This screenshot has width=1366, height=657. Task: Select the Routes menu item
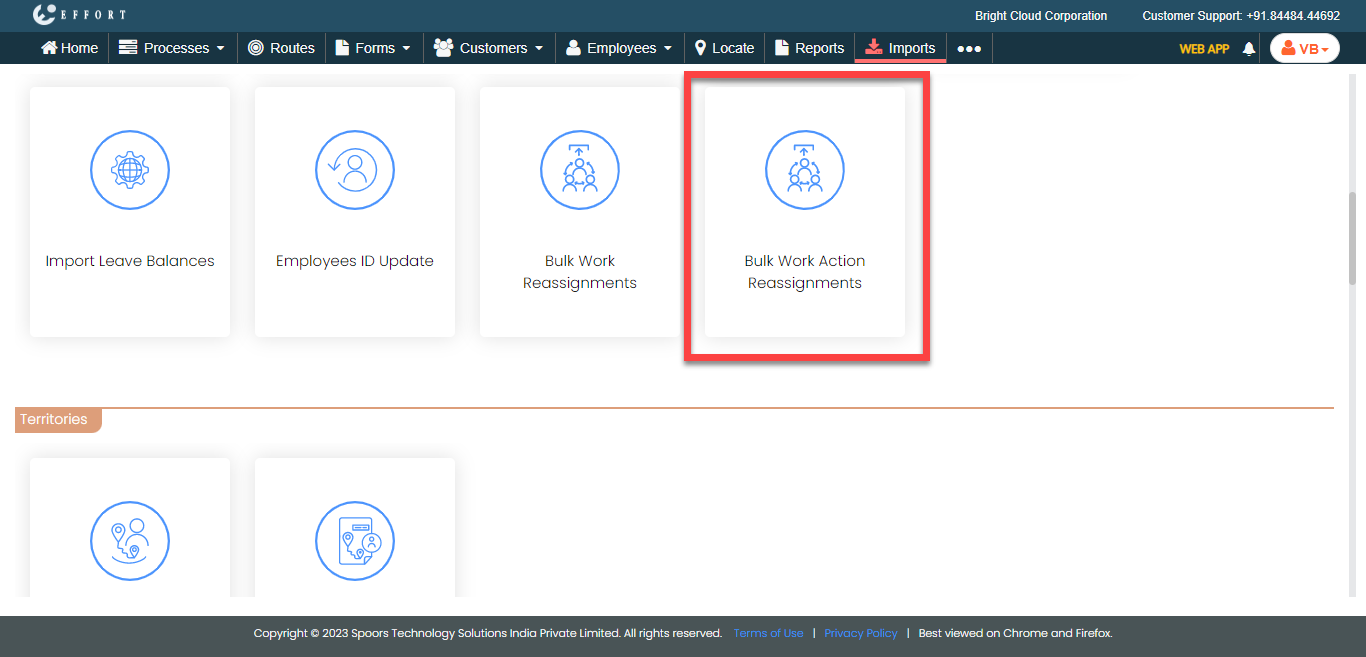281,48
